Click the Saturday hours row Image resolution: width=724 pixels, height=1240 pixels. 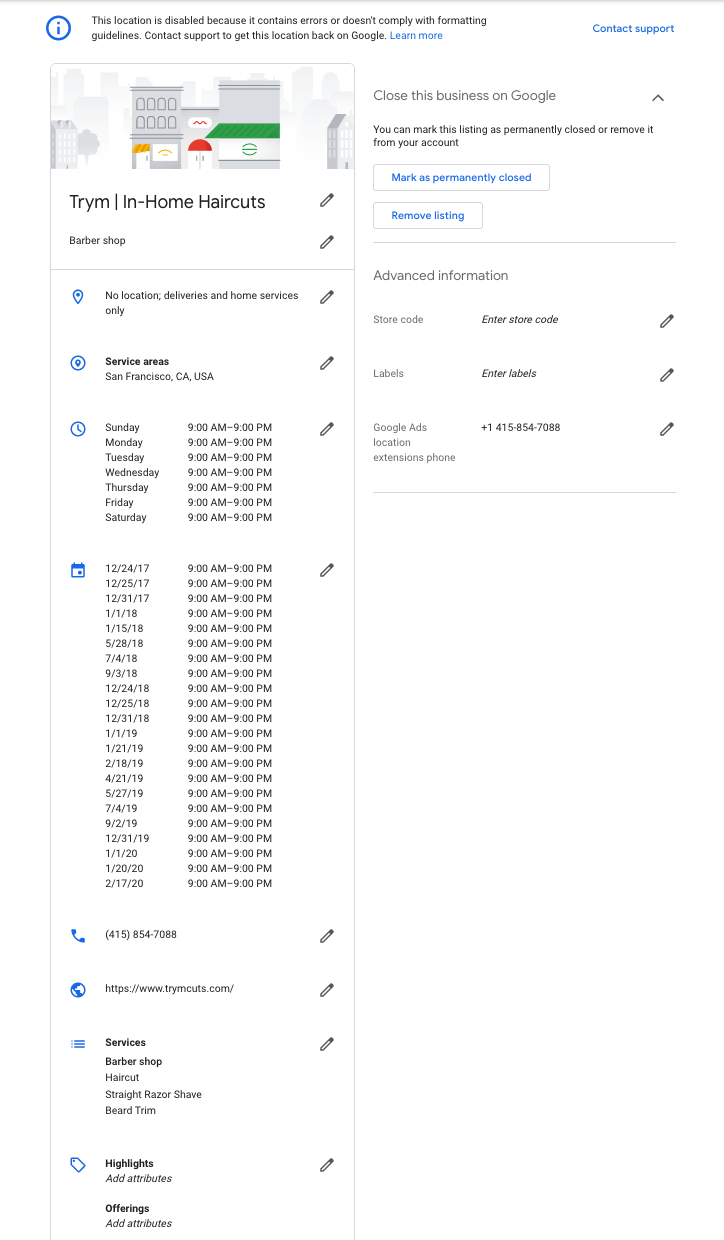click(188, 518)
